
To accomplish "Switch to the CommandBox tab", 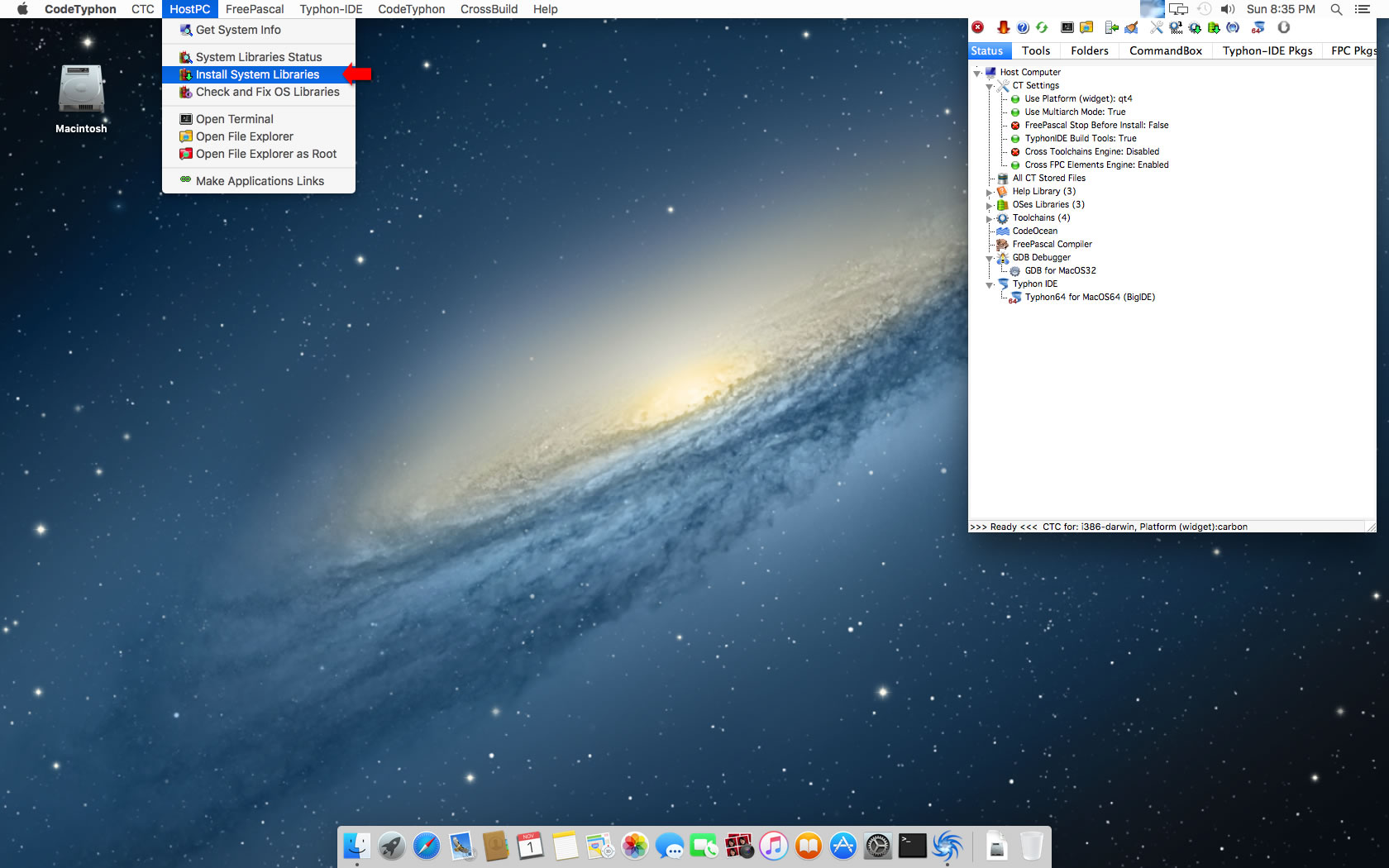I will point(1165,50).
